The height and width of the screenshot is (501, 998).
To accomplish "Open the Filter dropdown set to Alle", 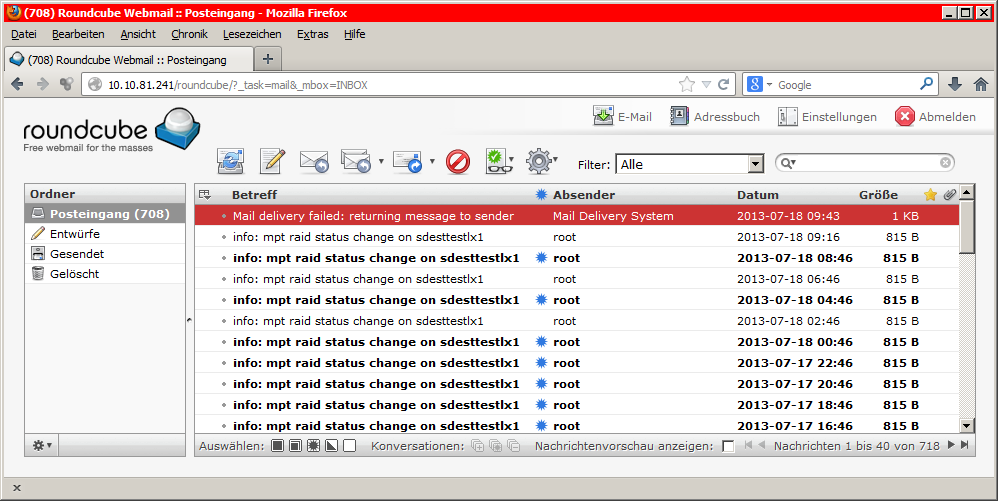I will point(690,164).
